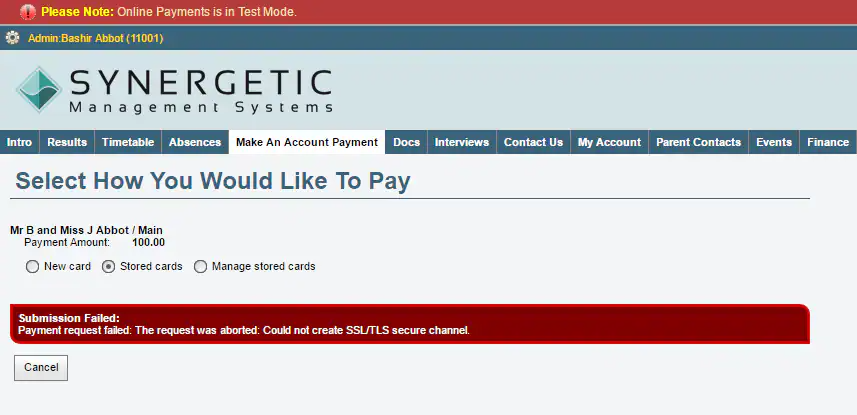Open the Intro tab
The height and width of the screenshot is (415, 857).
[20, 142]
